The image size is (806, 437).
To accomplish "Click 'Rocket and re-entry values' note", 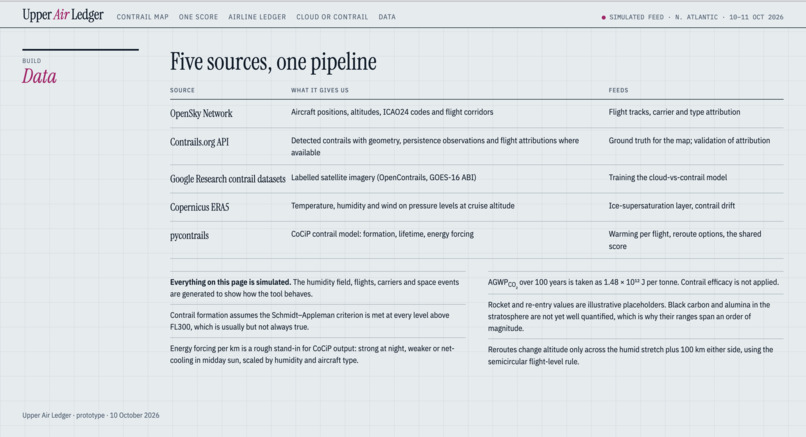I will click(629, 316).
